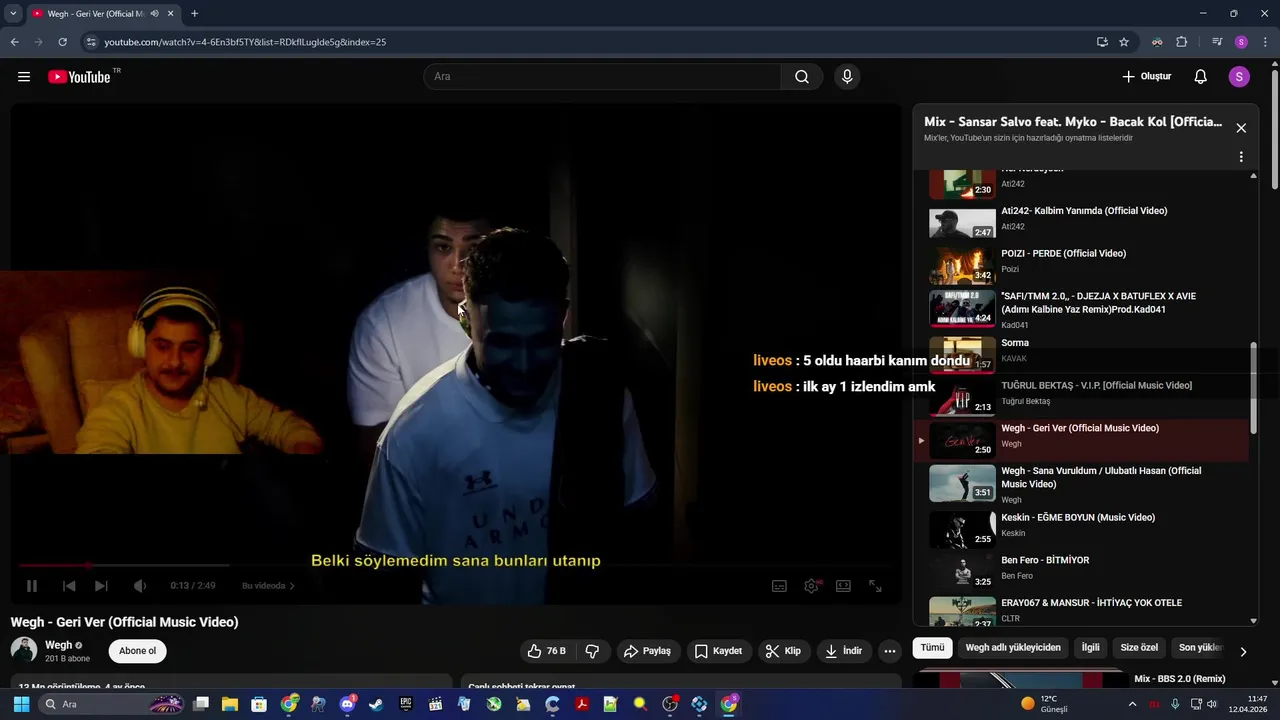The width and height of the screenshot is (1280, 720).
Task: Skip to the next video in player
Action: point(101,586)
